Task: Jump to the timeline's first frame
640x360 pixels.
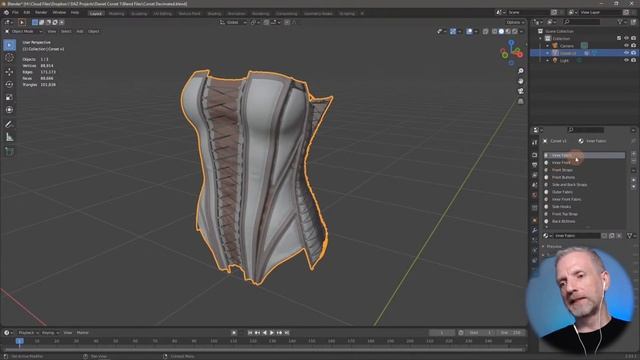Action: click(250, 333)
